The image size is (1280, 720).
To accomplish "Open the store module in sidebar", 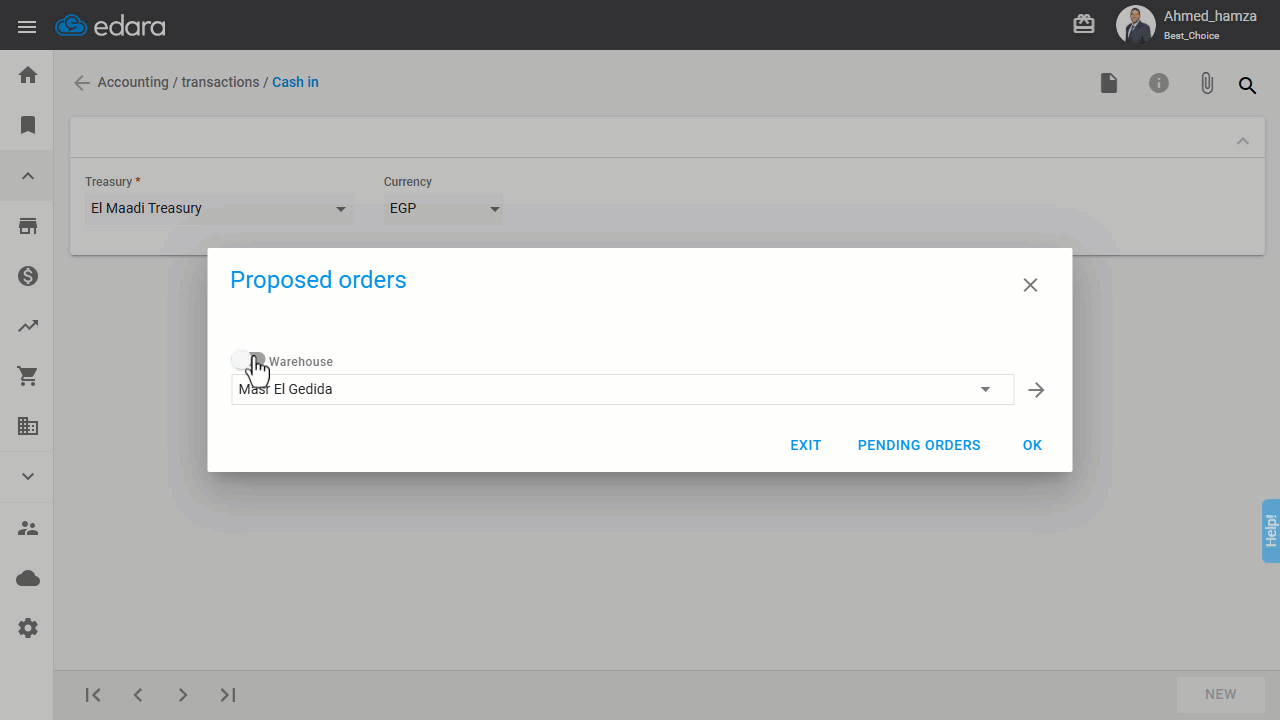I will (28, 226).
